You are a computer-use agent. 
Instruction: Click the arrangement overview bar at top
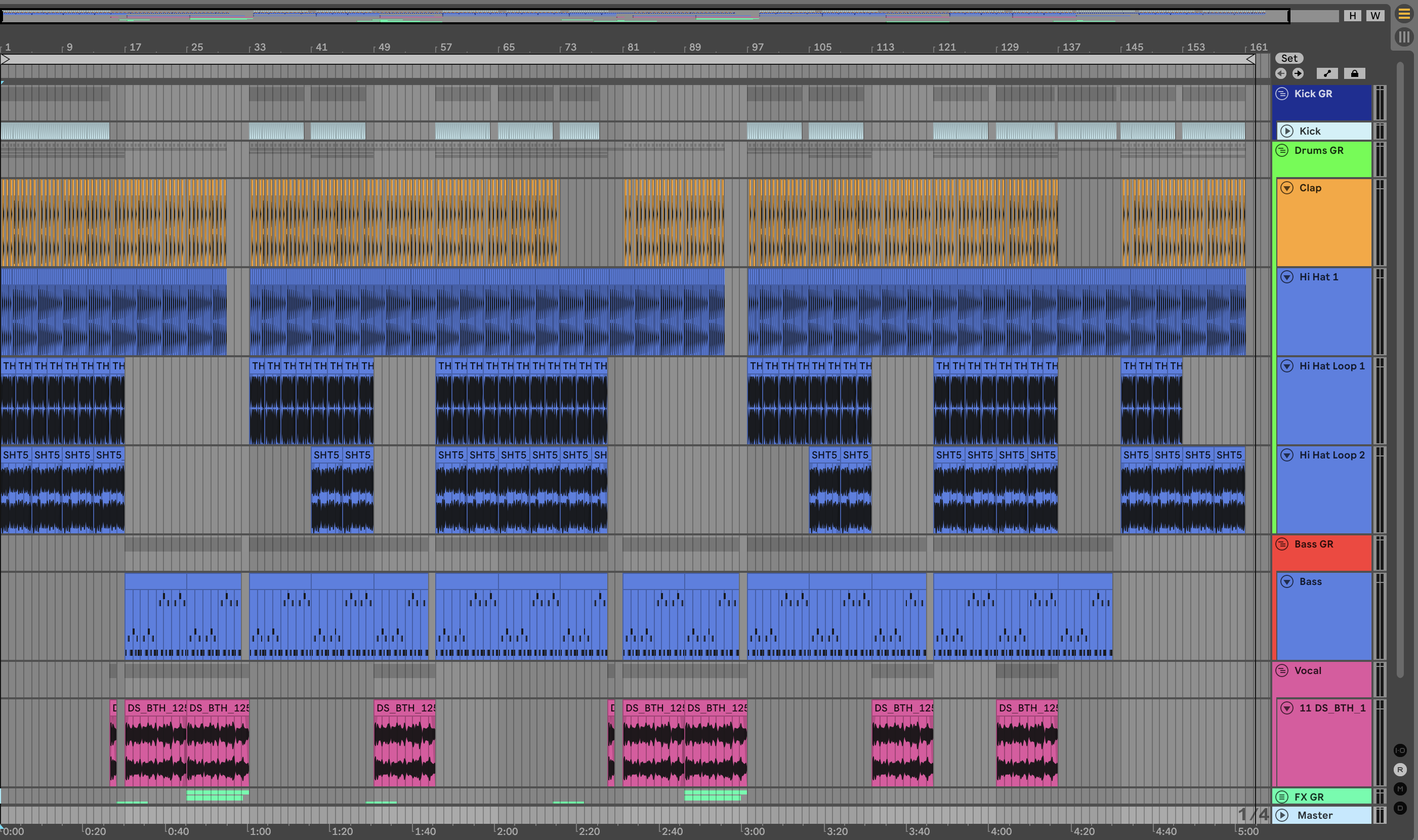pyautogui.click(x=645, y=16)
